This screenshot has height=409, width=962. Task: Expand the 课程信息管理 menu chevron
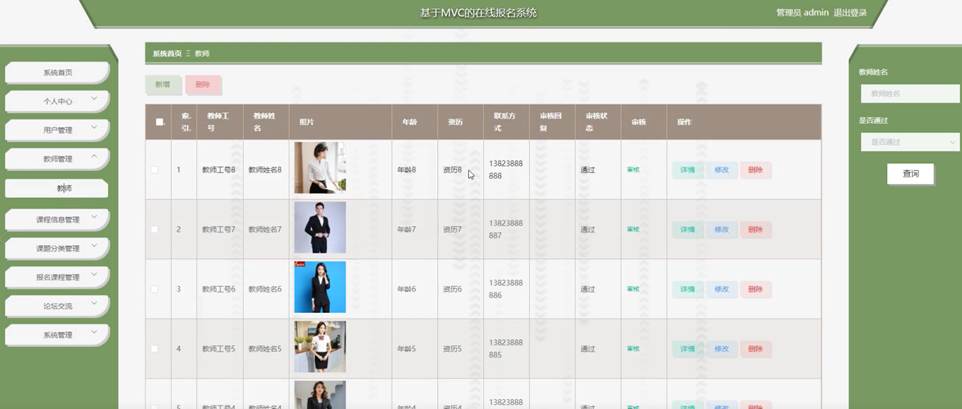[x=94, y=216]
